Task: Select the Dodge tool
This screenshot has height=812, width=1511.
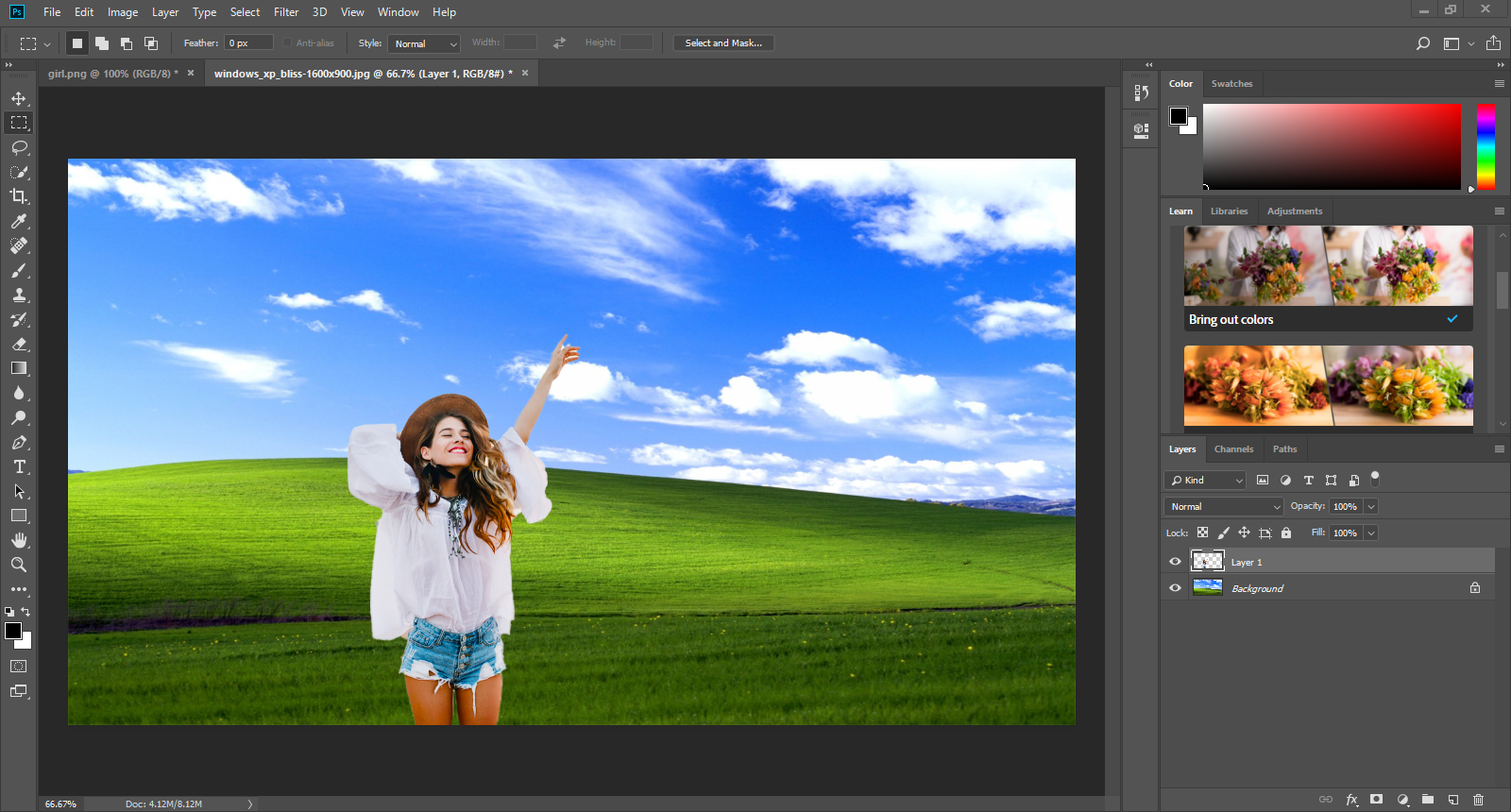Action: pos(19,417)
